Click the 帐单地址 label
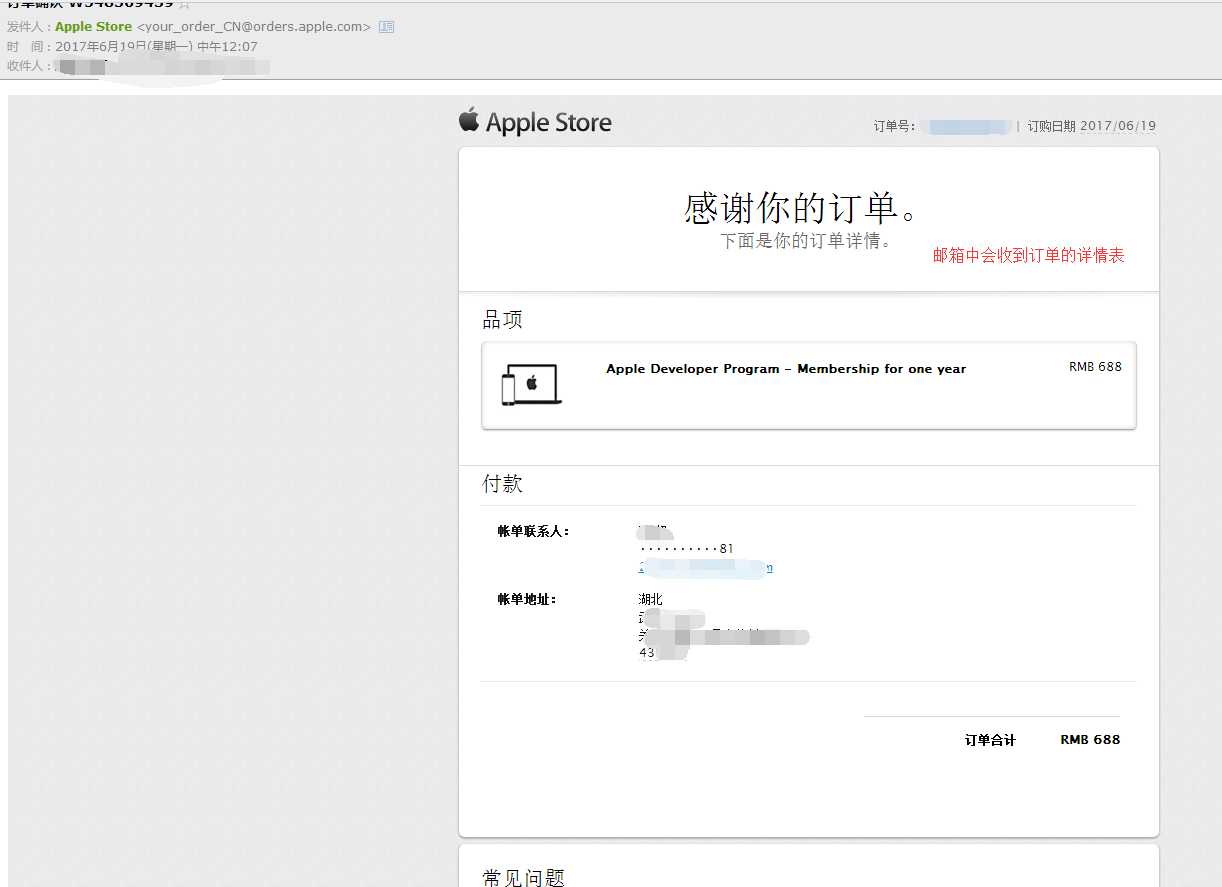This screenshot has width=1222, height=887. (x=527, y=600)
